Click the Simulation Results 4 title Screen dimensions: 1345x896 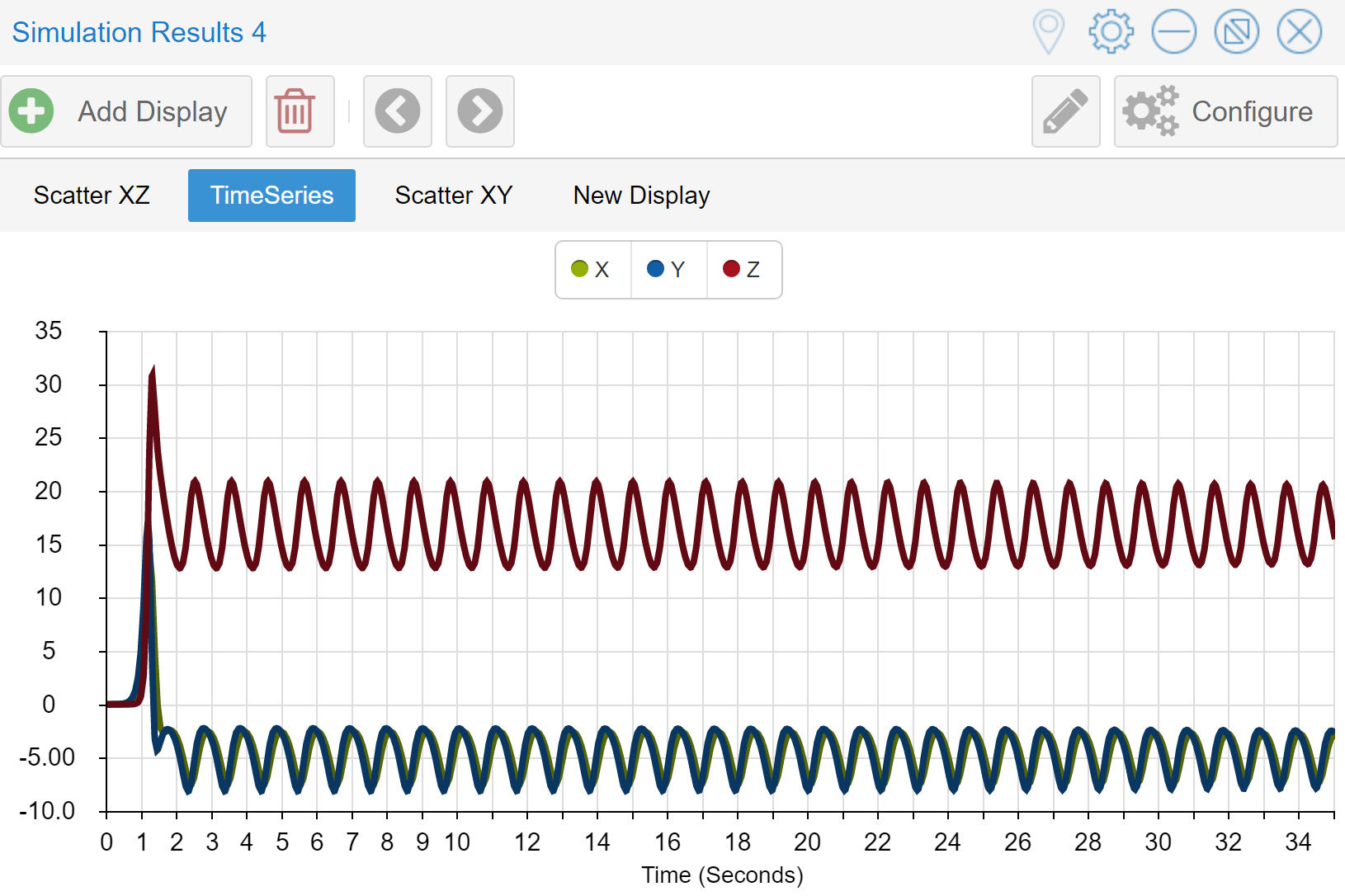139,32
